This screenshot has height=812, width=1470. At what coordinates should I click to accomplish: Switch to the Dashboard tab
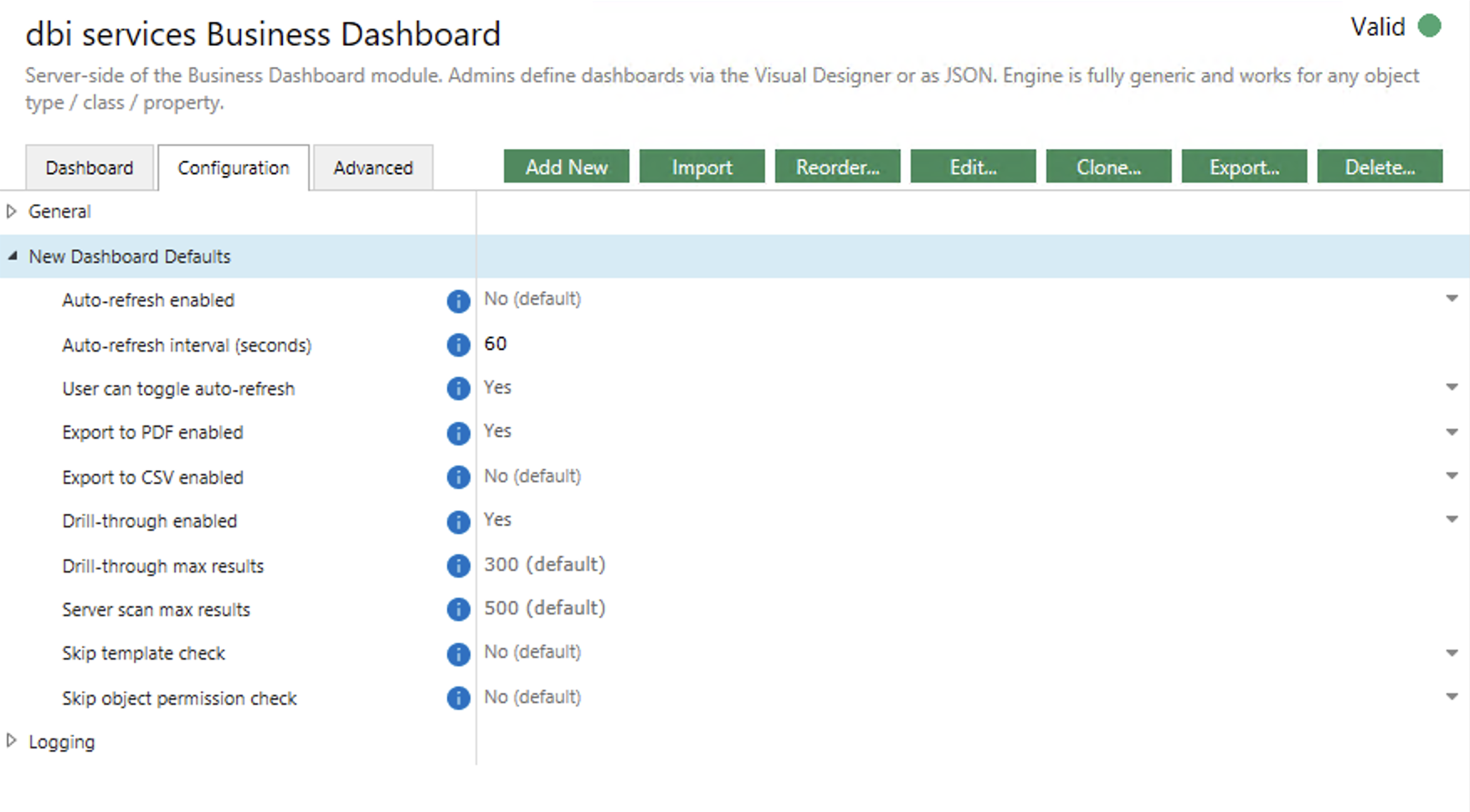pyautogui.click(x=90, y=167)
